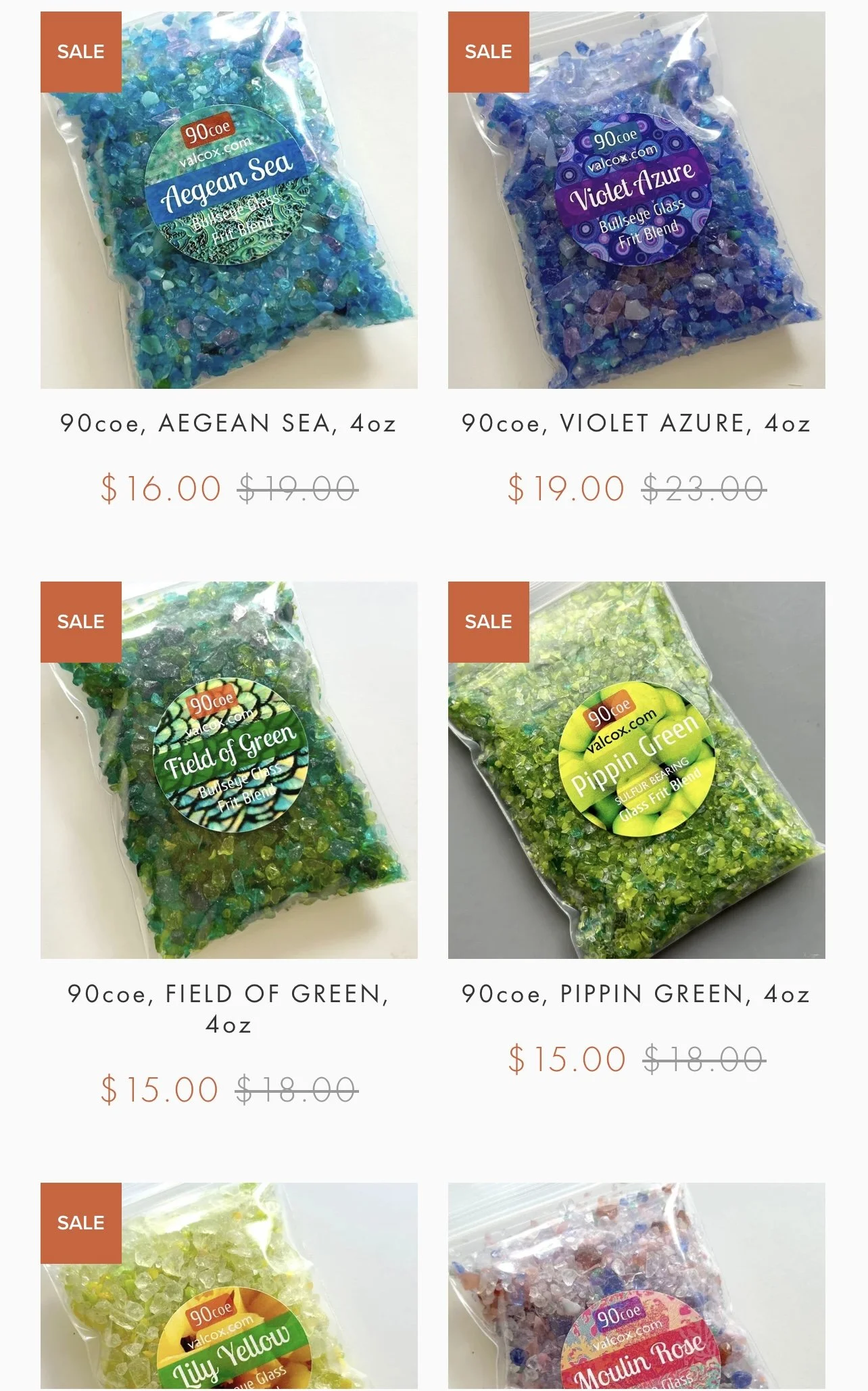Click the '90coe, FIELD OF GREEN, 4oz' title
The width and height of the screenshot is (868, 1391).
[x=228, y=1009]
